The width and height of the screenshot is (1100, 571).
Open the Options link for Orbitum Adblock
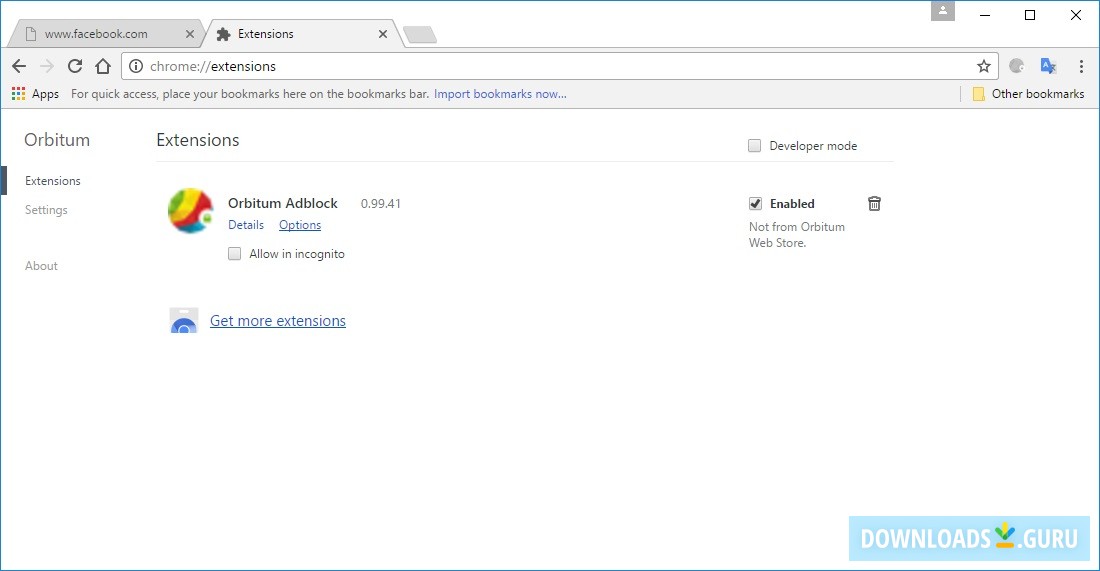pyautogui.click(x=300, y=225)
